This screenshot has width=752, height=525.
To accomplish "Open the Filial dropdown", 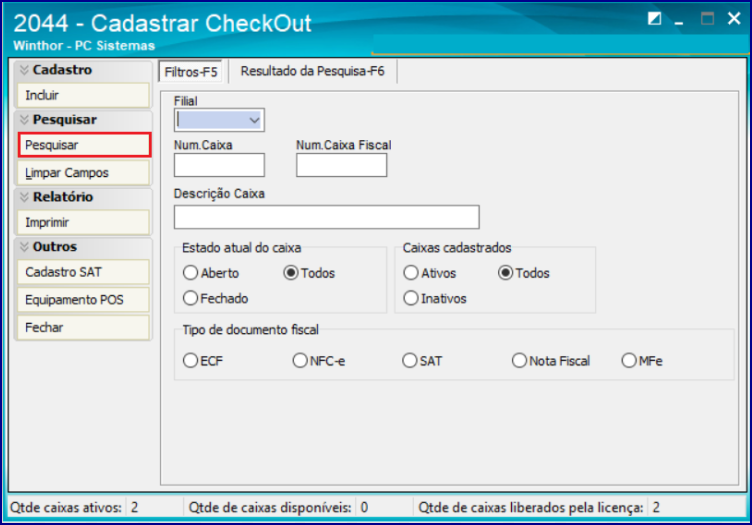I will coord(255,120).
